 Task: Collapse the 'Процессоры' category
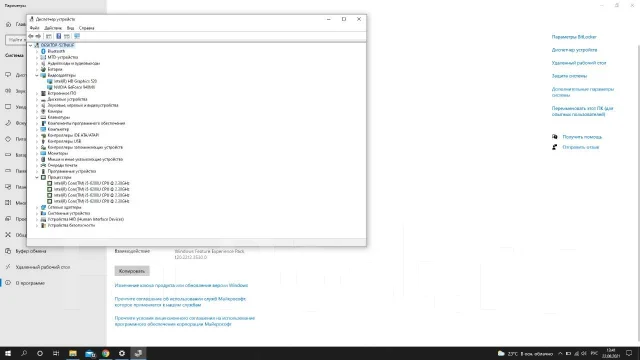37,178
